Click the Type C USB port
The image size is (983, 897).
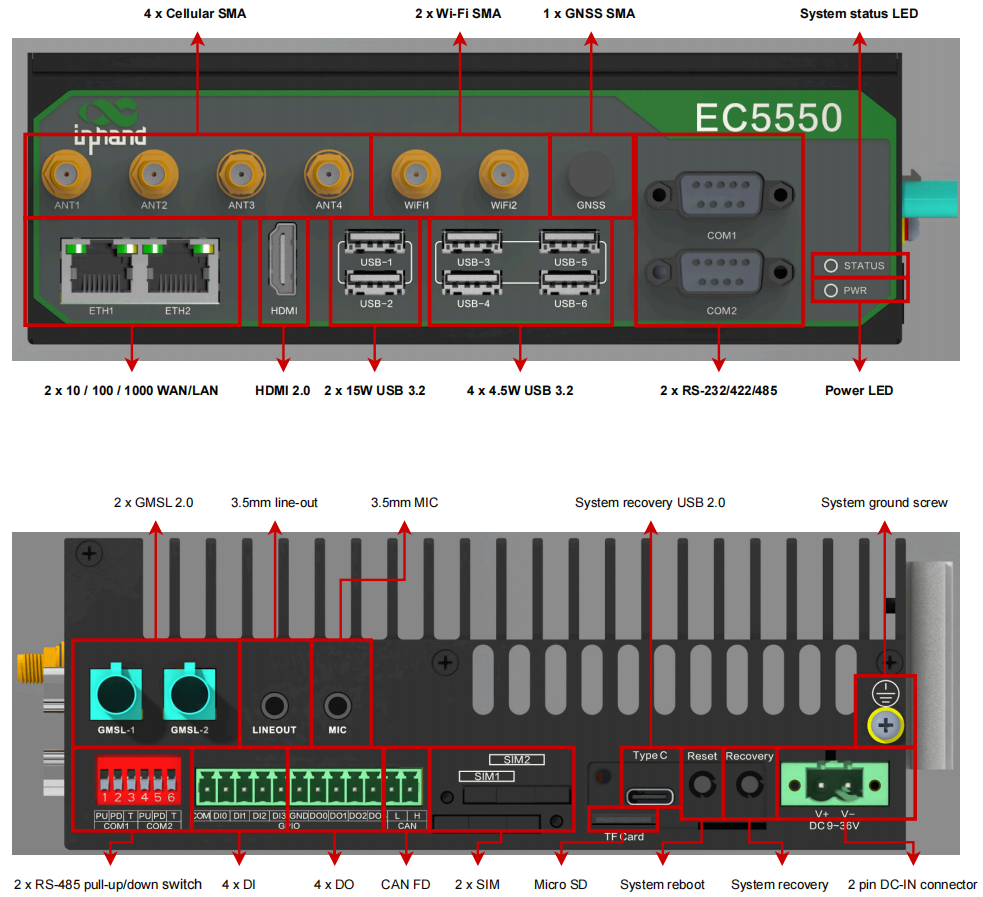tap(650, 795)
